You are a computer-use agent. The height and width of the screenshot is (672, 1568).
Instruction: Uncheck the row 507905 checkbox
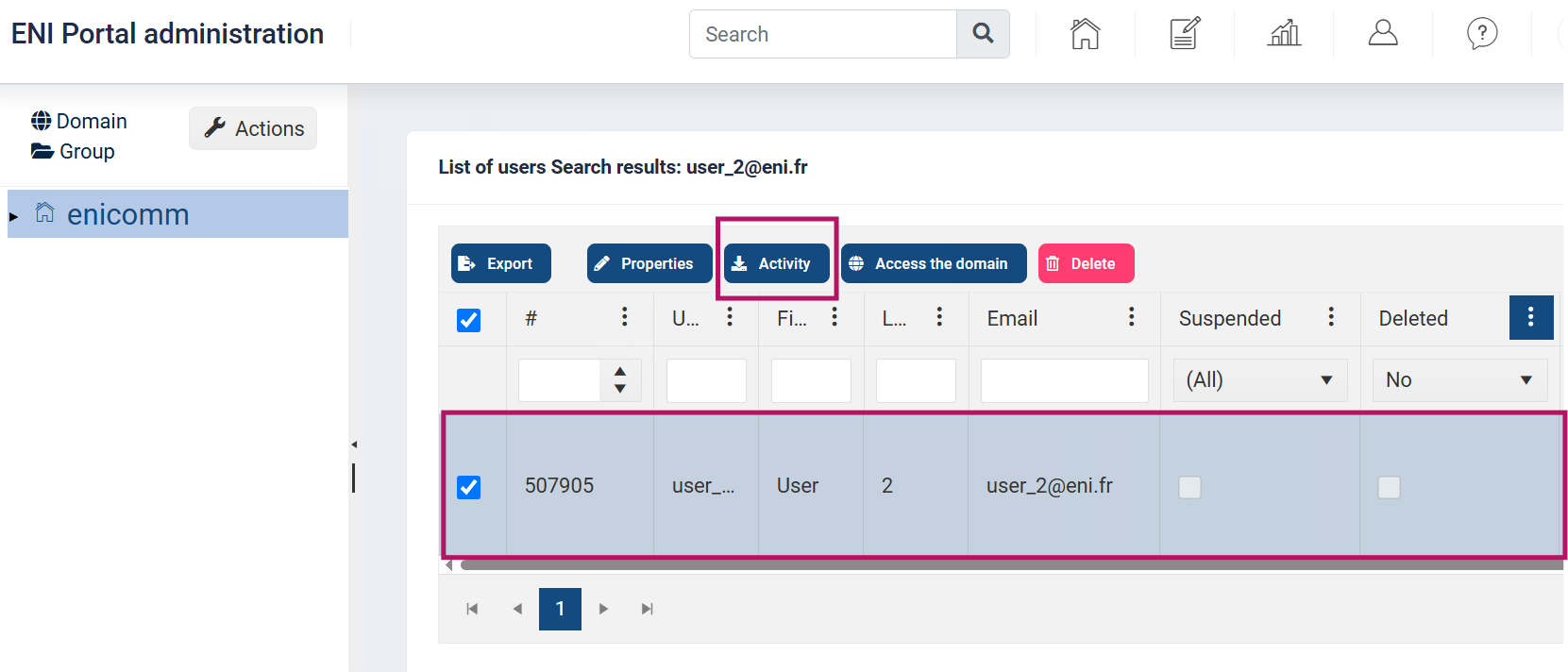tap(468, 487)
